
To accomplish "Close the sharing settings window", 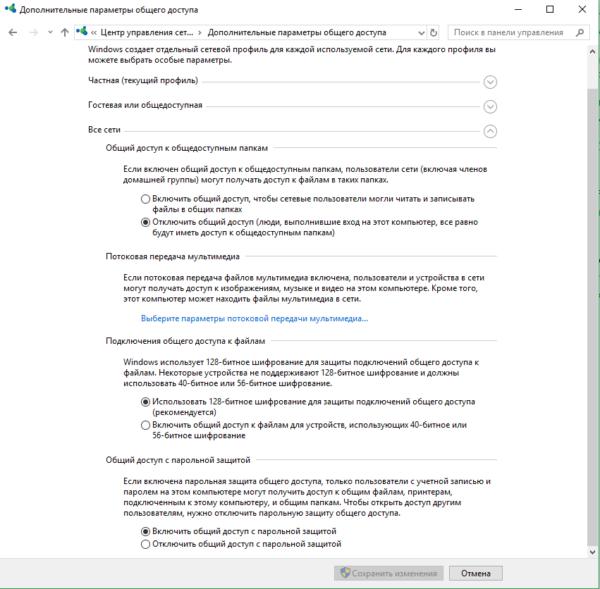I will click(x=582, y=9).
